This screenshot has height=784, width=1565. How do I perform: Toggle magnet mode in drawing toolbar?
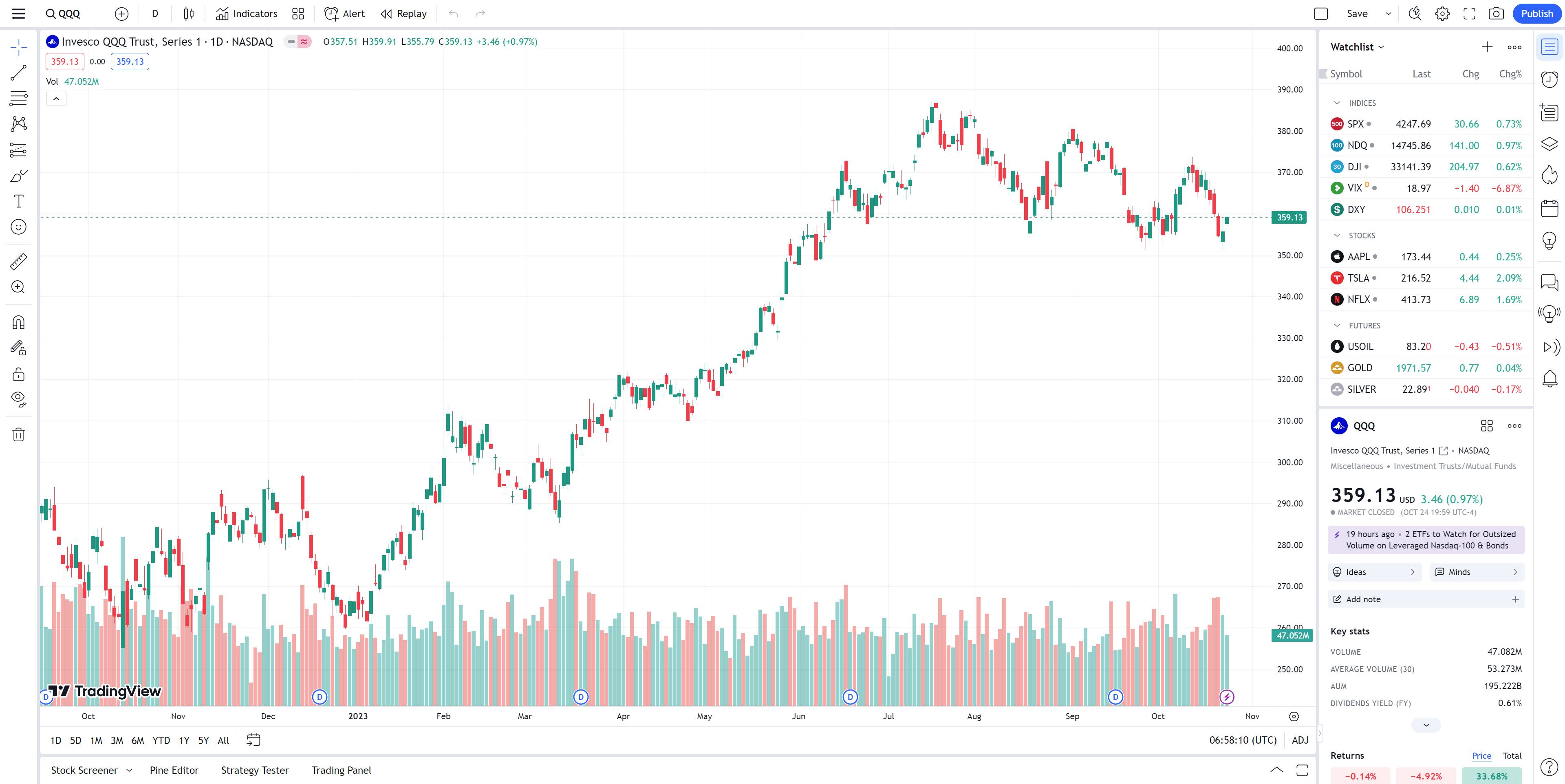click(19, 322)
